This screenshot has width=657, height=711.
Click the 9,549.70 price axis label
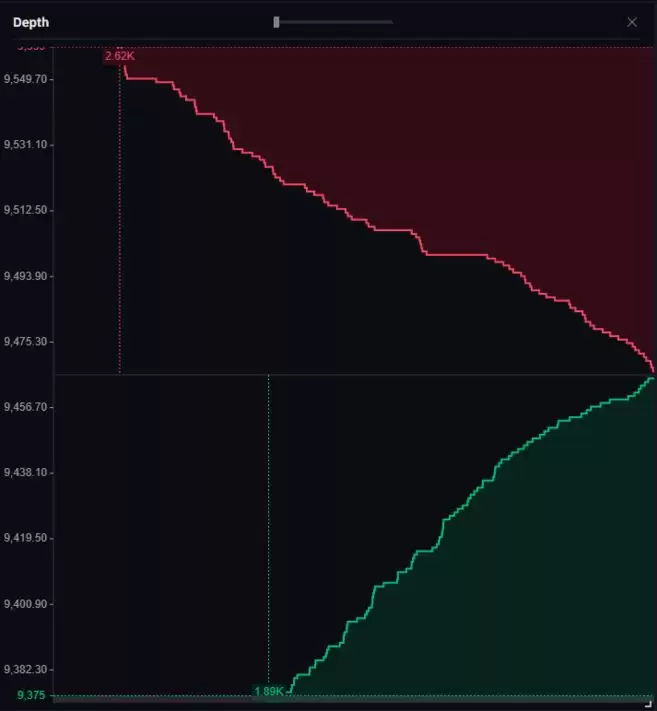coord(25,79)
